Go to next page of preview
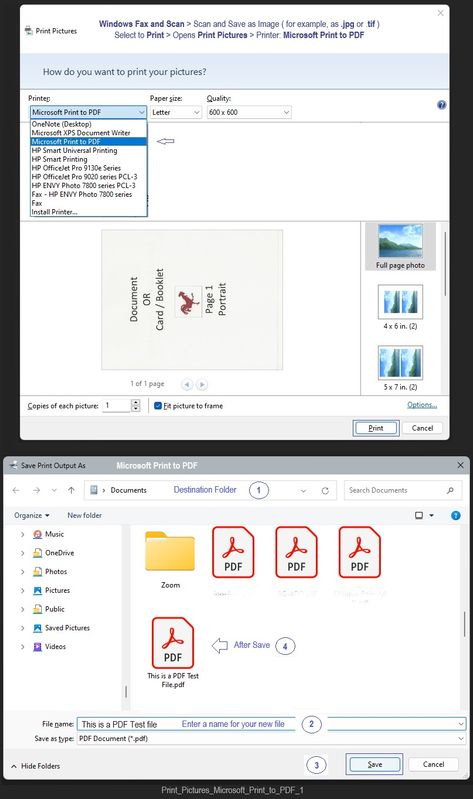This screenshot has height=799, width=473. click(x=202, y=384)
